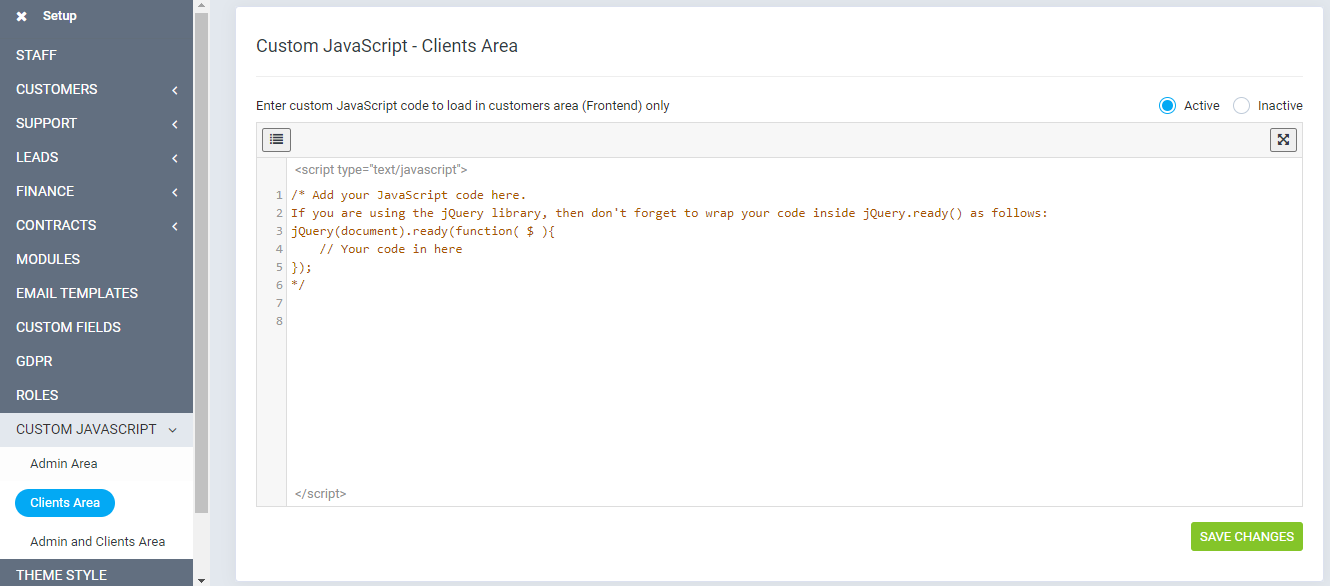The image size is (1330, 586).
Task: Select Admin and Clients Area option
Action: [97, 541]
